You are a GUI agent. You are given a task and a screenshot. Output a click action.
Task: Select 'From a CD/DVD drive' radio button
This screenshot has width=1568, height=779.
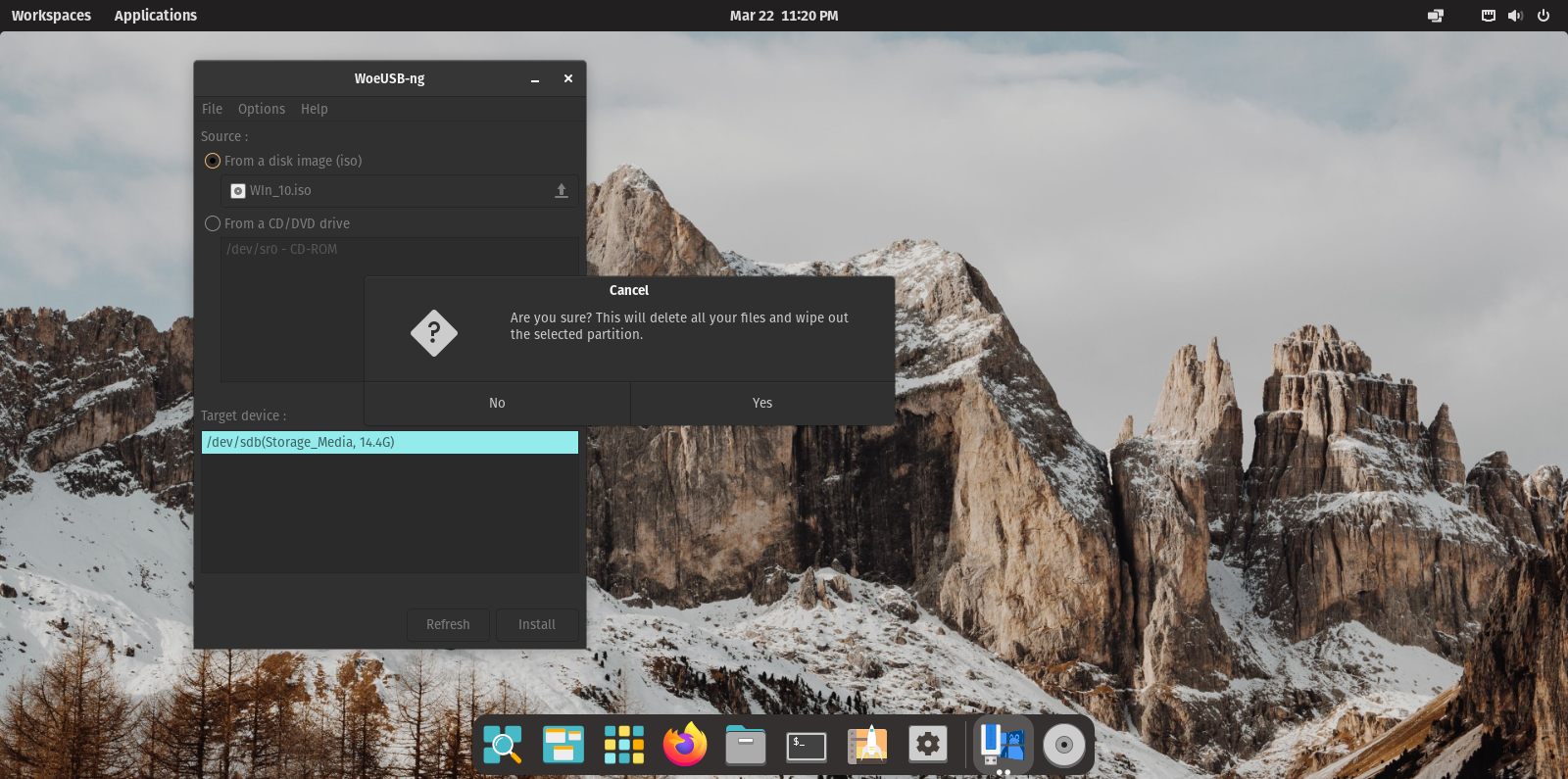click(x=213, y=223)
